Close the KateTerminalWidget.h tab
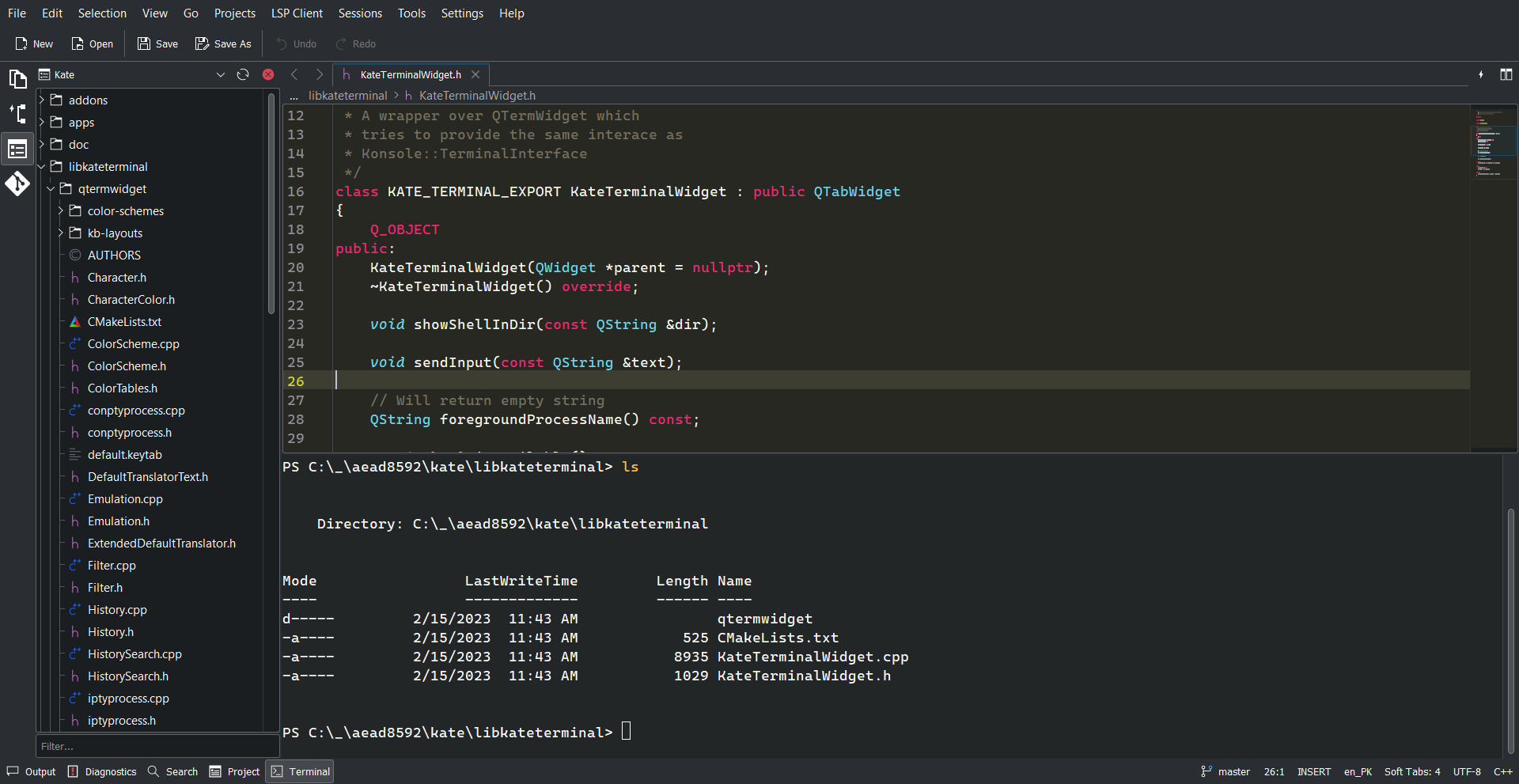This screenshot has height=784, width=1519. (475, 74)
